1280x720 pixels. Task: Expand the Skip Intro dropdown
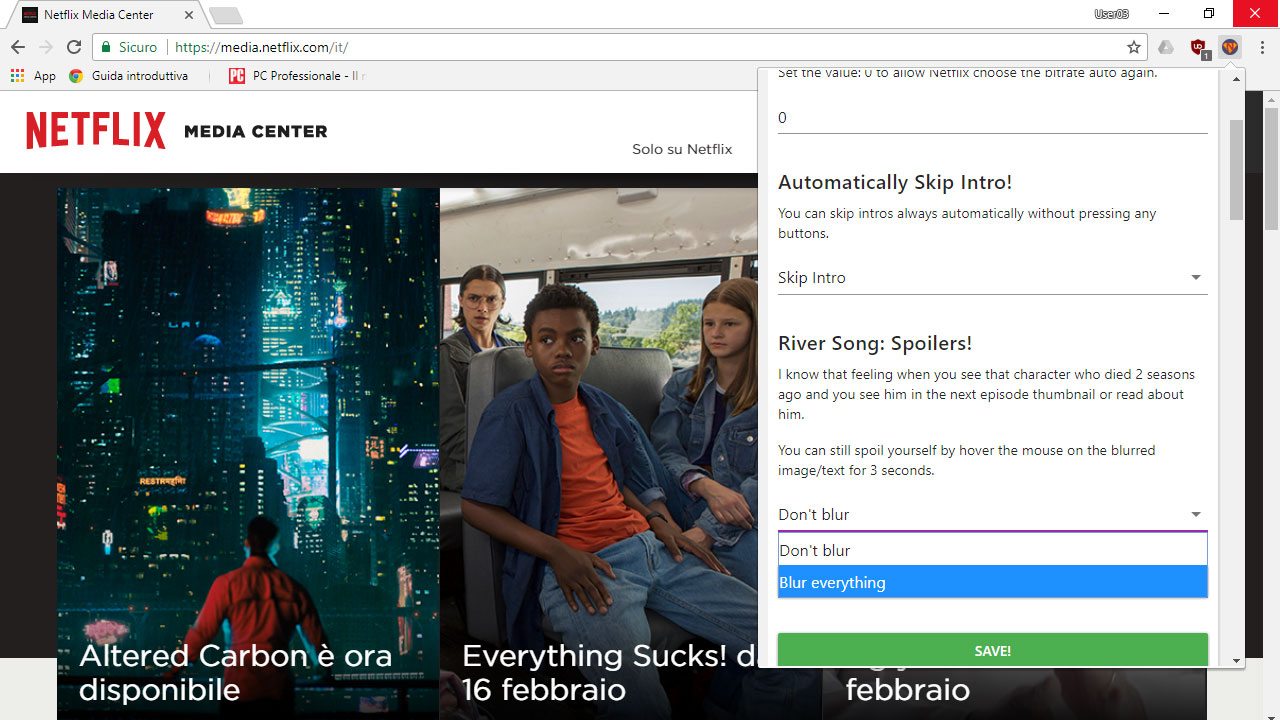point(992,278)
